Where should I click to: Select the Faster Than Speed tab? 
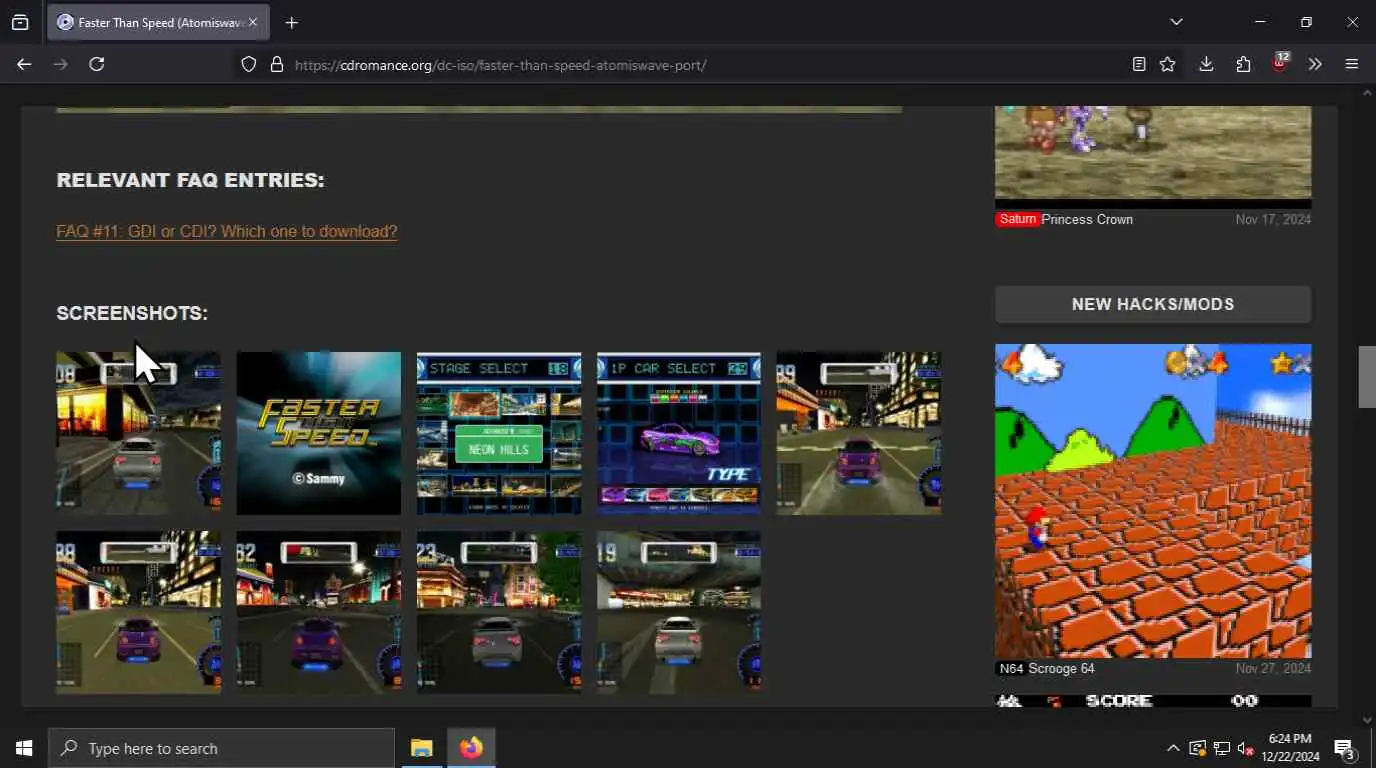click(x=157, y=22)
